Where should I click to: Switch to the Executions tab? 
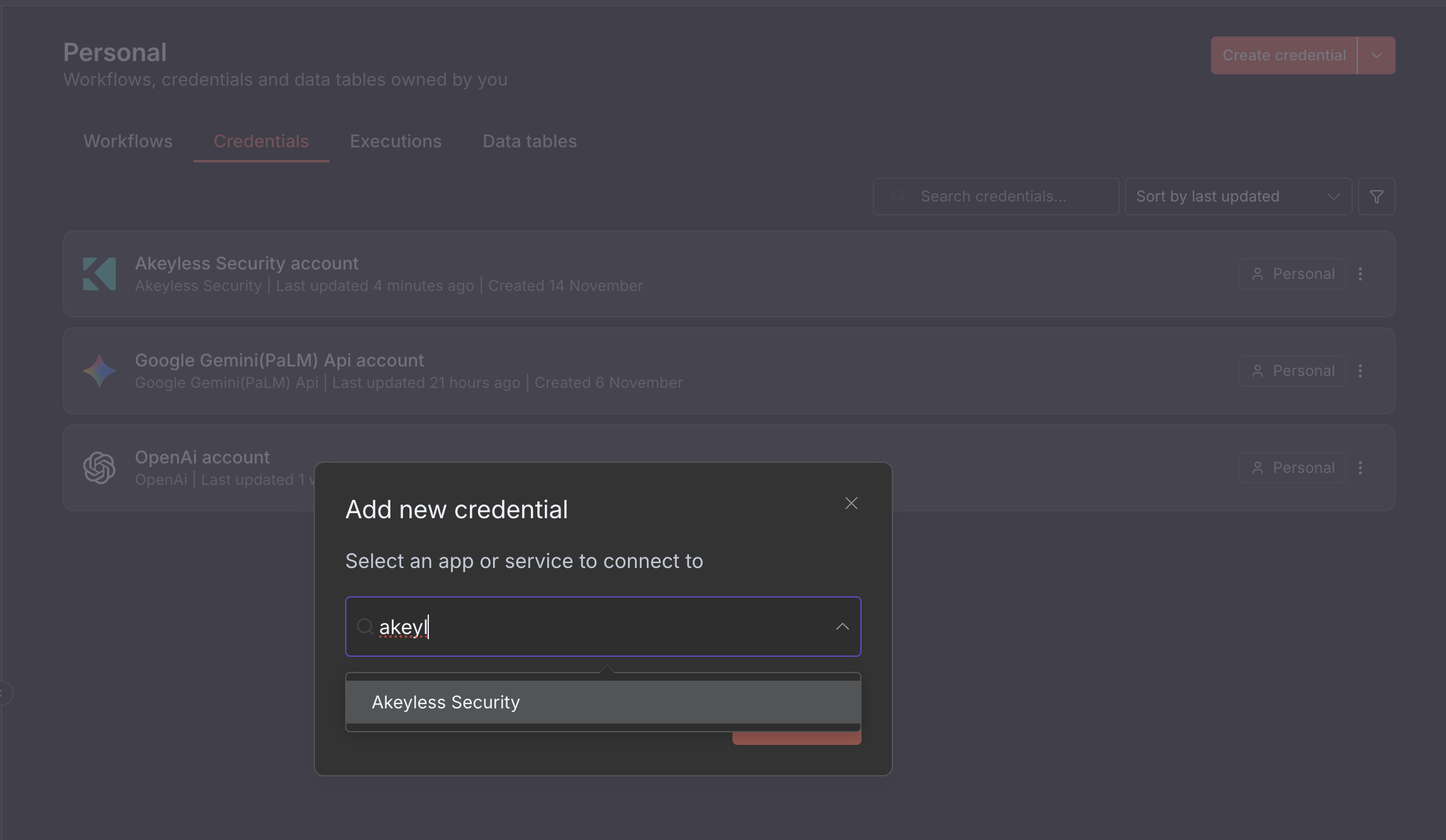click(396, 141)
